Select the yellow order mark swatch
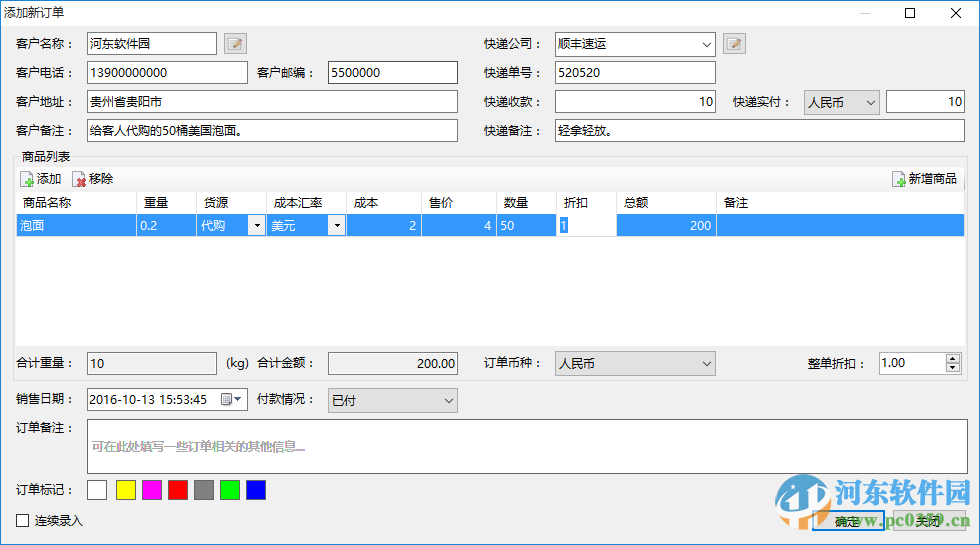 (x=126, y=490)
